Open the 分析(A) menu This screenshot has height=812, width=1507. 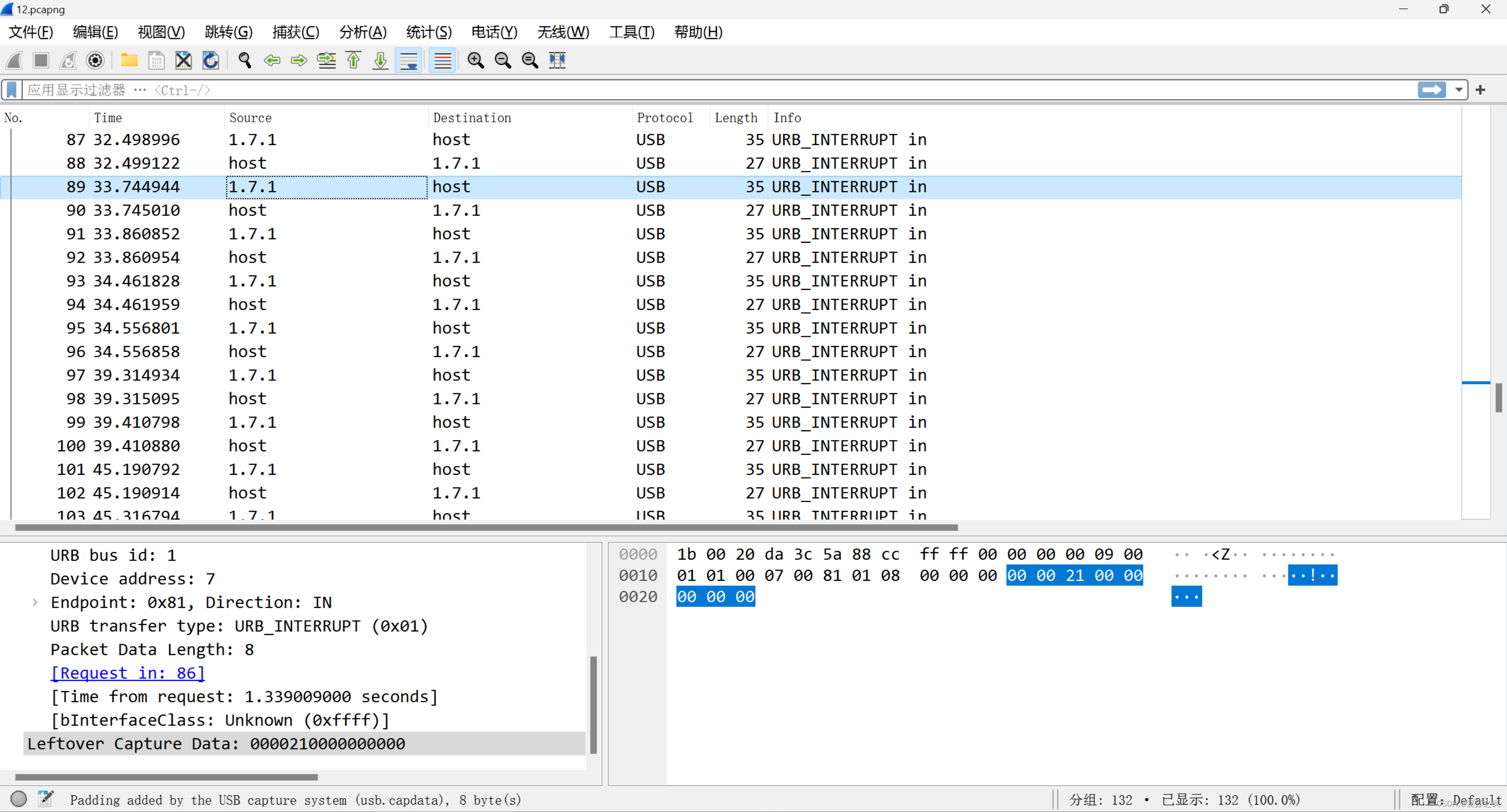pos(363,32)
